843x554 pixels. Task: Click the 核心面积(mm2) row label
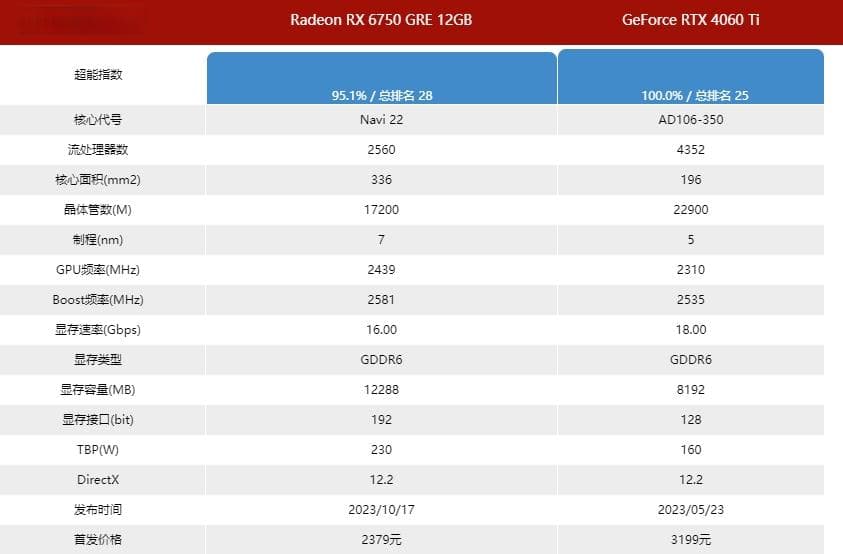click(x=98, y=180)
